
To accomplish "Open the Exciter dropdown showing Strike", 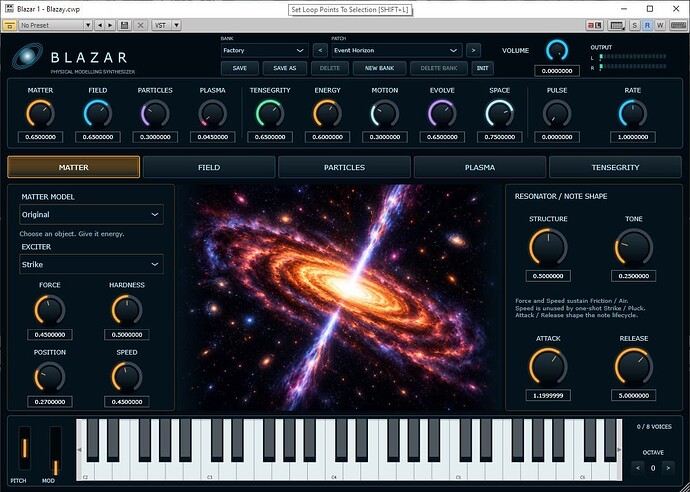I will tap(92, 264).
